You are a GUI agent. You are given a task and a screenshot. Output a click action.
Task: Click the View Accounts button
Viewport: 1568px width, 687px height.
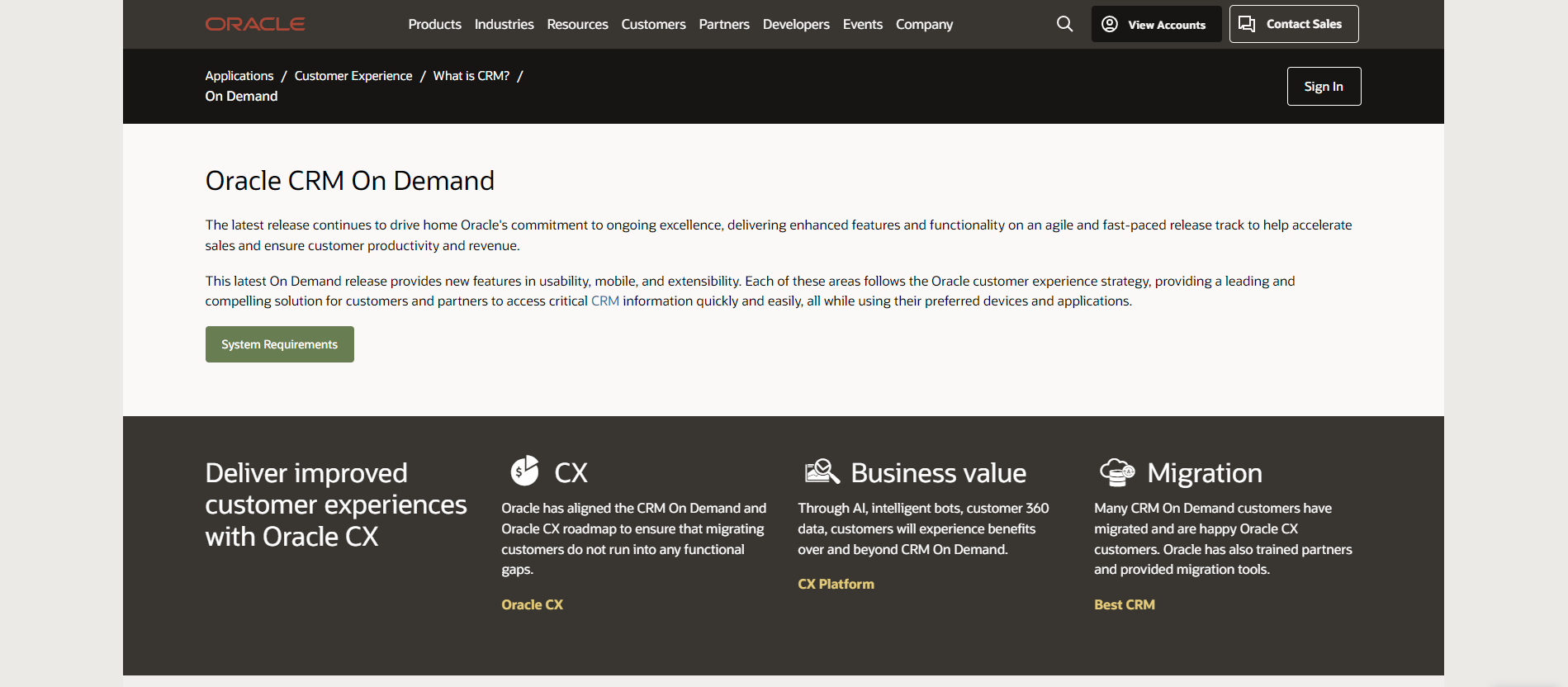[x=1156, y=24]
